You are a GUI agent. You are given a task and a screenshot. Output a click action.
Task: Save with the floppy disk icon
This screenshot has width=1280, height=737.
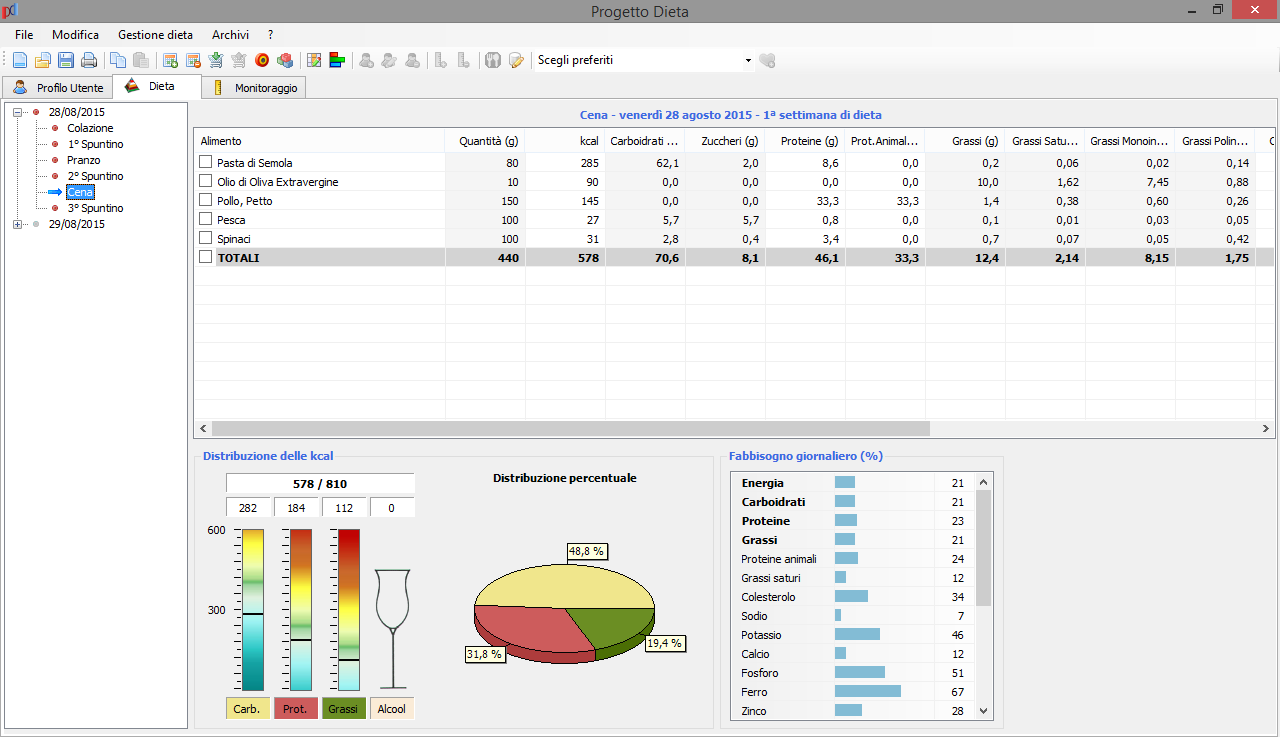66,61
